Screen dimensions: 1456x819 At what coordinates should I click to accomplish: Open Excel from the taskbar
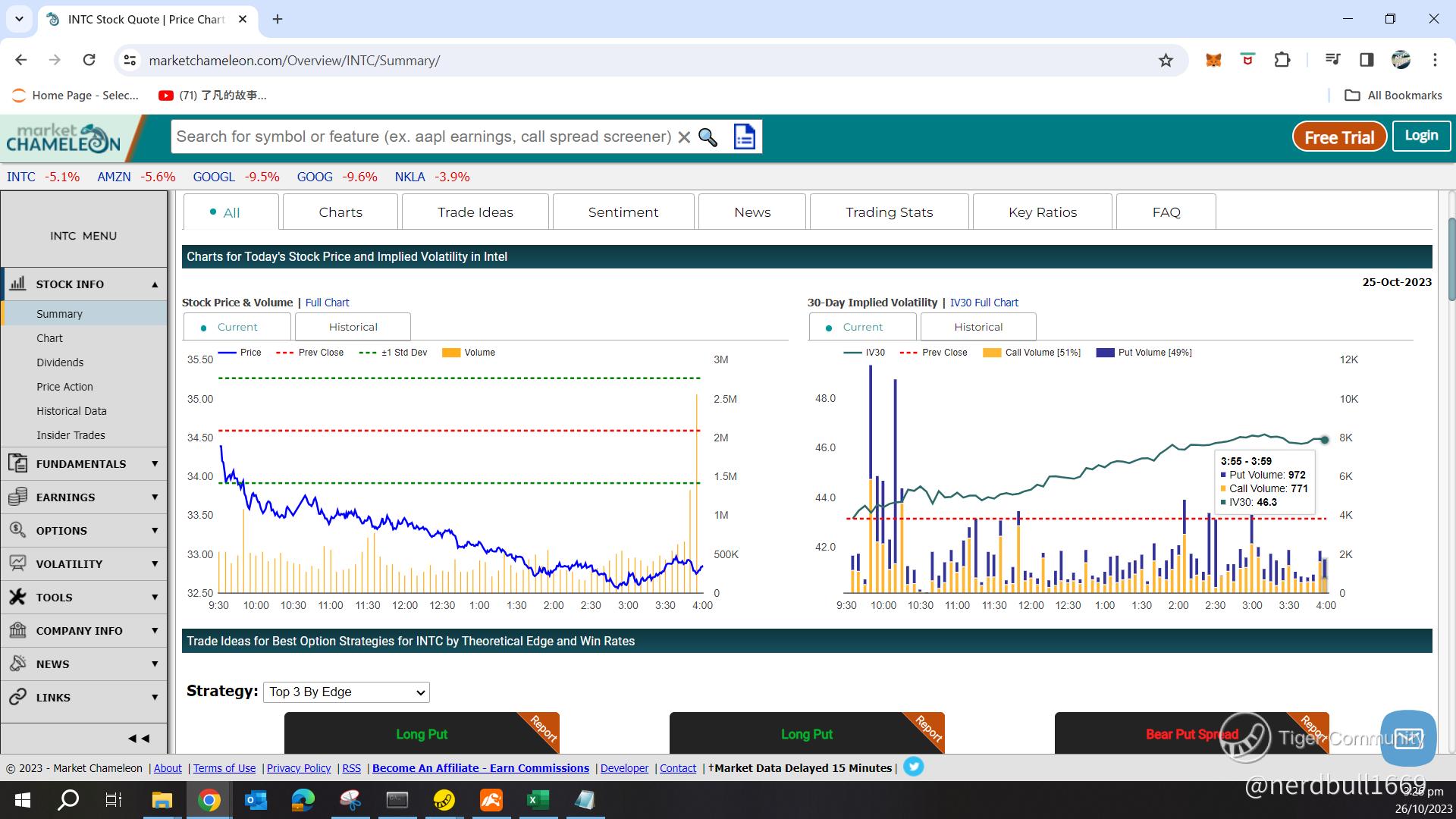[x=538, y=800]
